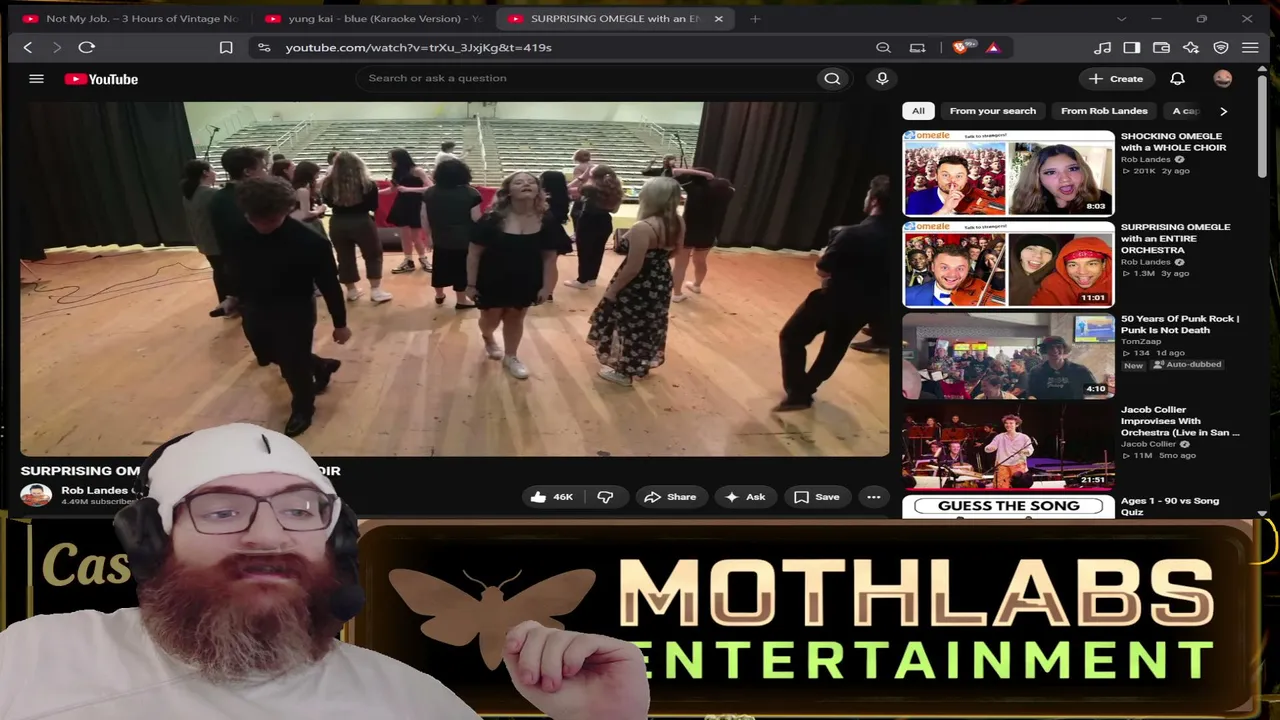The height and width of the screenshot is (720, 1280).
Task: Toggle the browser sidebar panel
Action: (1132, 47)
